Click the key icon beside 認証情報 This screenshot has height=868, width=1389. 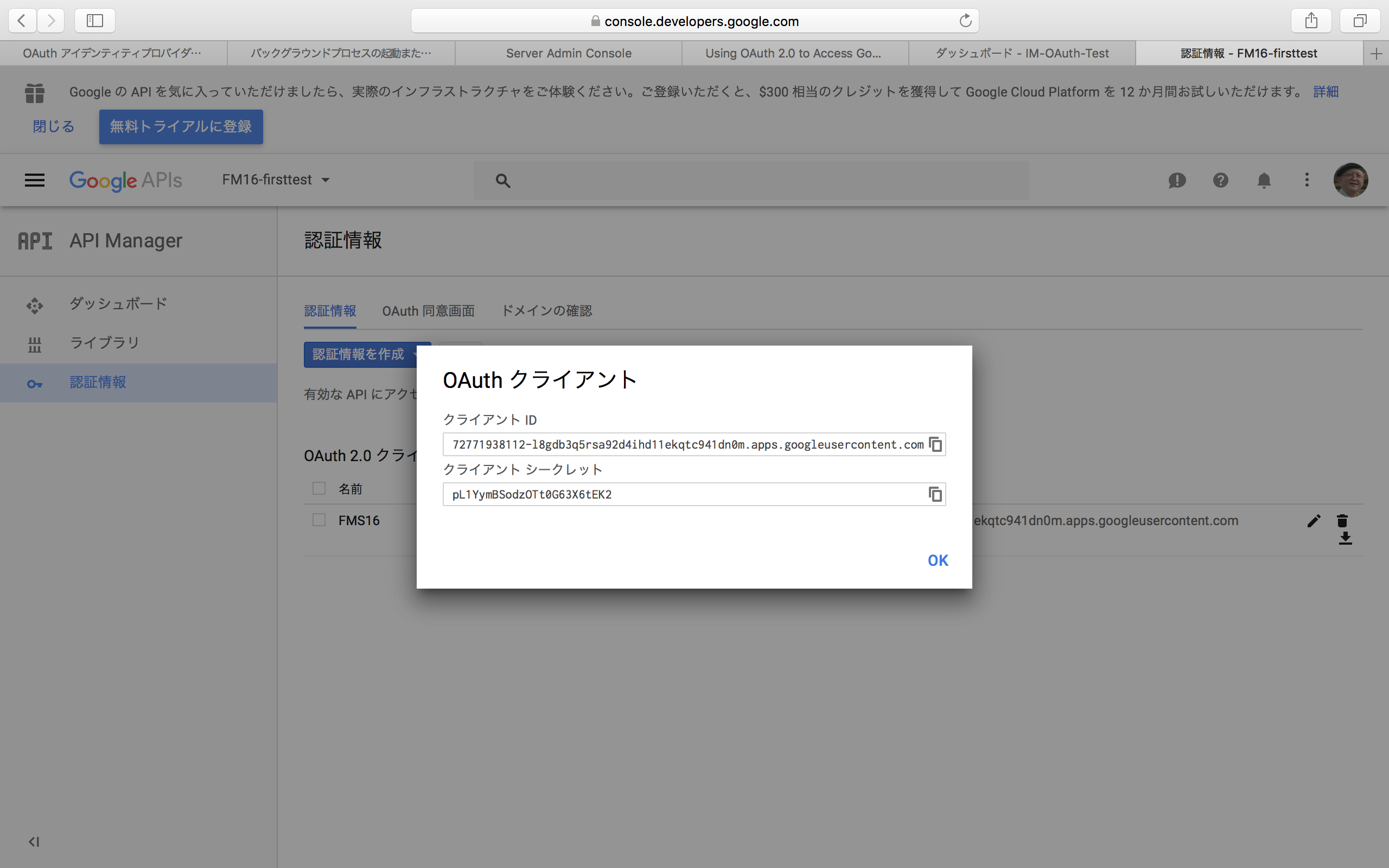(x=34, y=384)
